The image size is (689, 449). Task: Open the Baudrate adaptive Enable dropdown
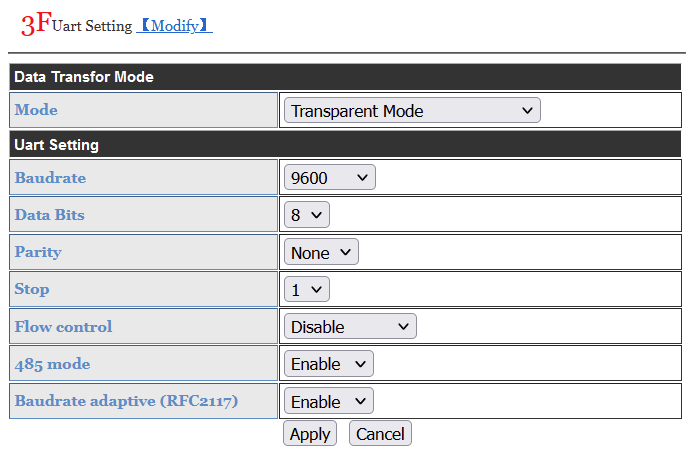click(329, 402)
